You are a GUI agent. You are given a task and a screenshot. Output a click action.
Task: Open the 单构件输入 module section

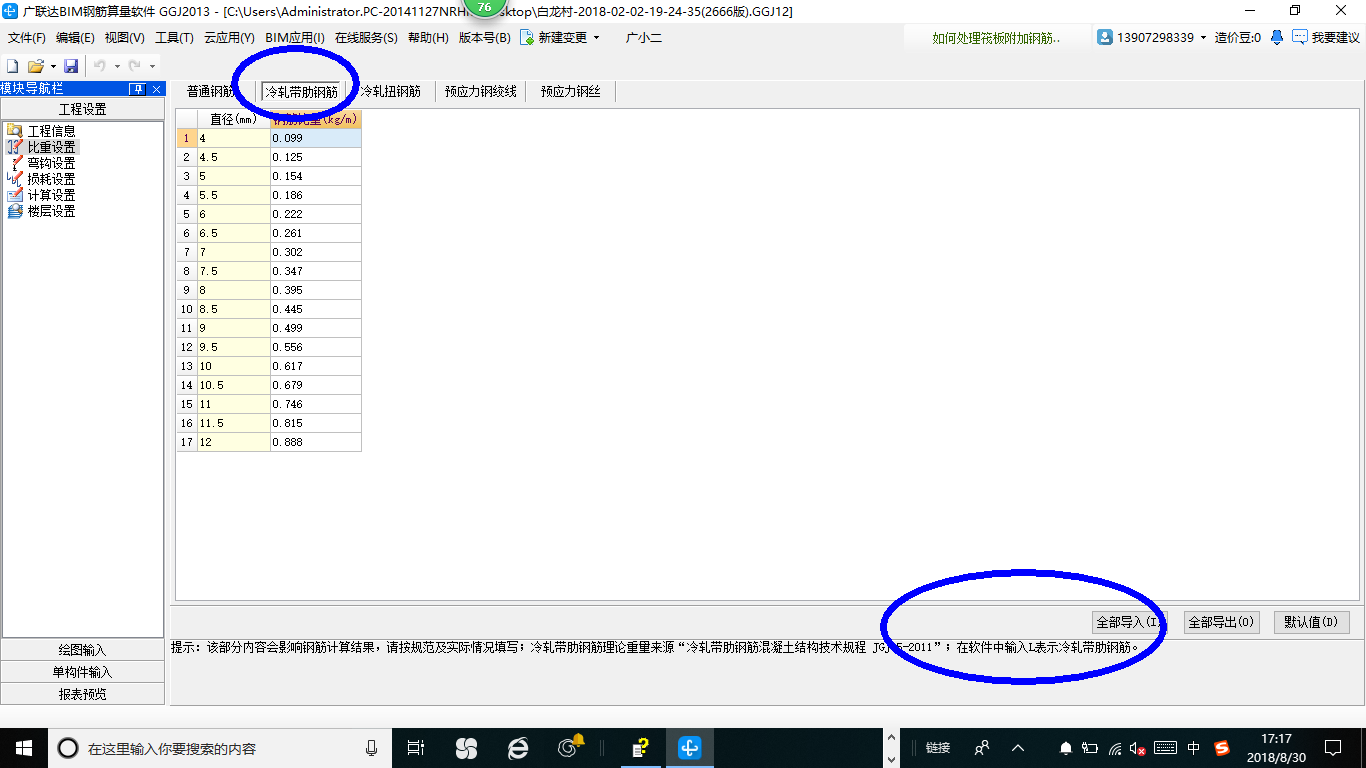coord(82,672)
